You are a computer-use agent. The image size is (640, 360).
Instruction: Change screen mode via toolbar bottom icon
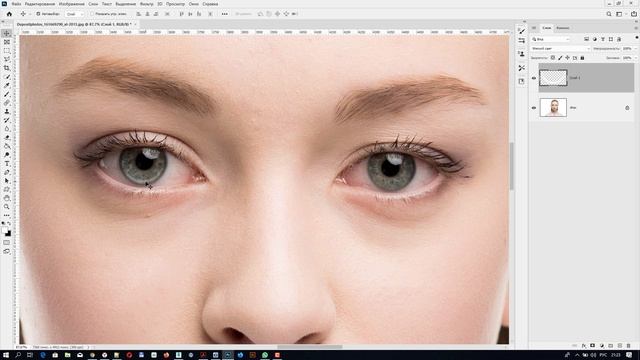point(7,251)
